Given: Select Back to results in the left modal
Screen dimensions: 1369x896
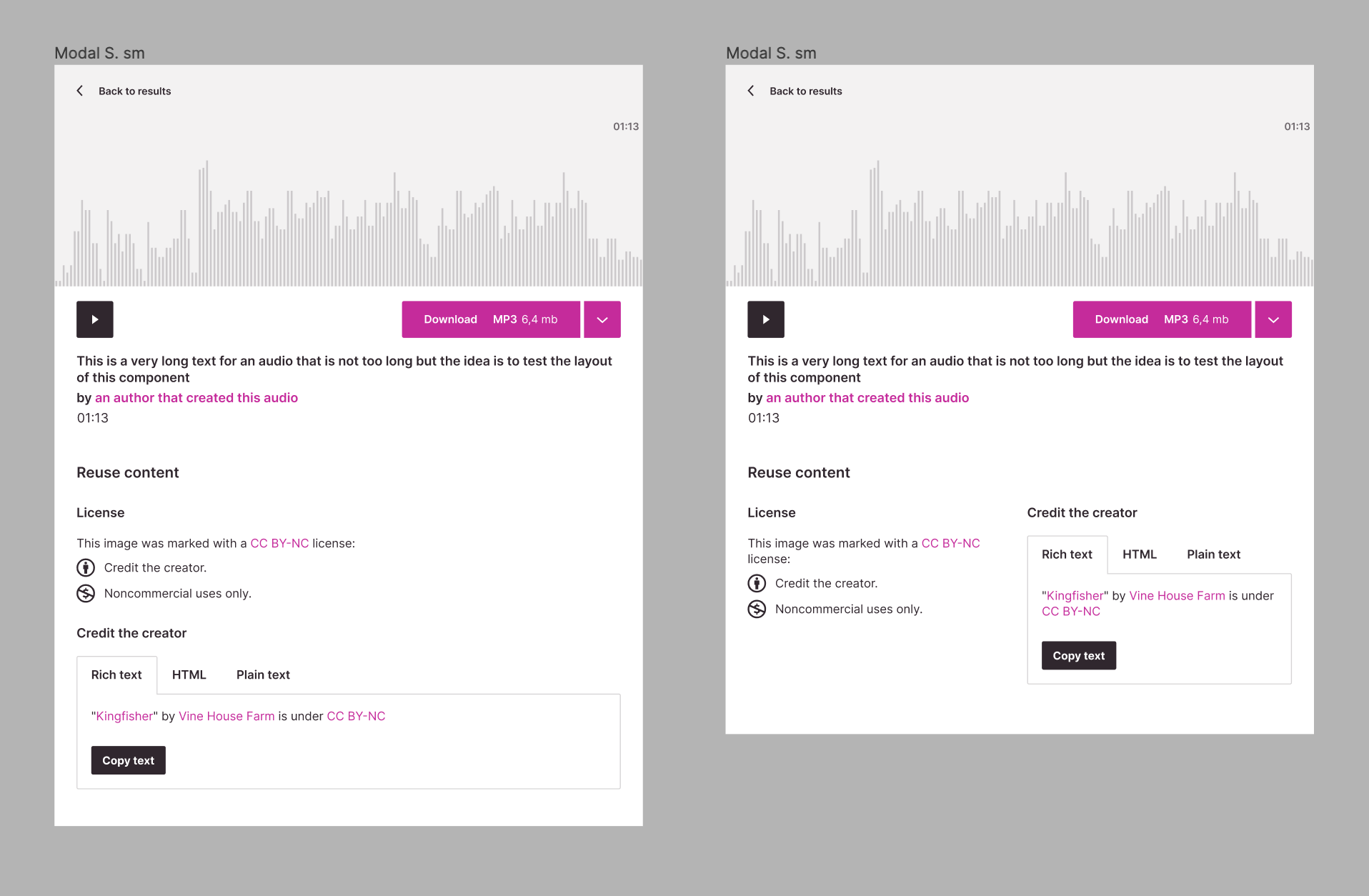Looking at the screenshot, I should click(x=134, y=91).
